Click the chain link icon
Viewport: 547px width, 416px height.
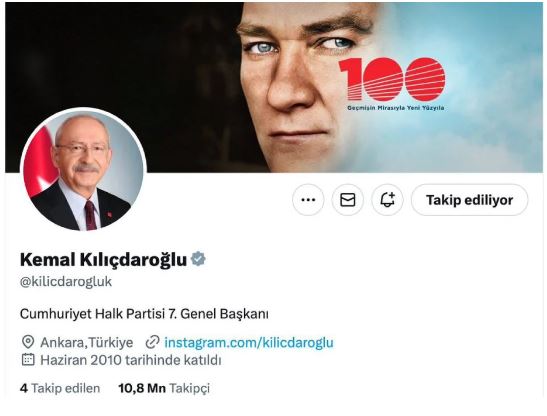coord(152,342)
